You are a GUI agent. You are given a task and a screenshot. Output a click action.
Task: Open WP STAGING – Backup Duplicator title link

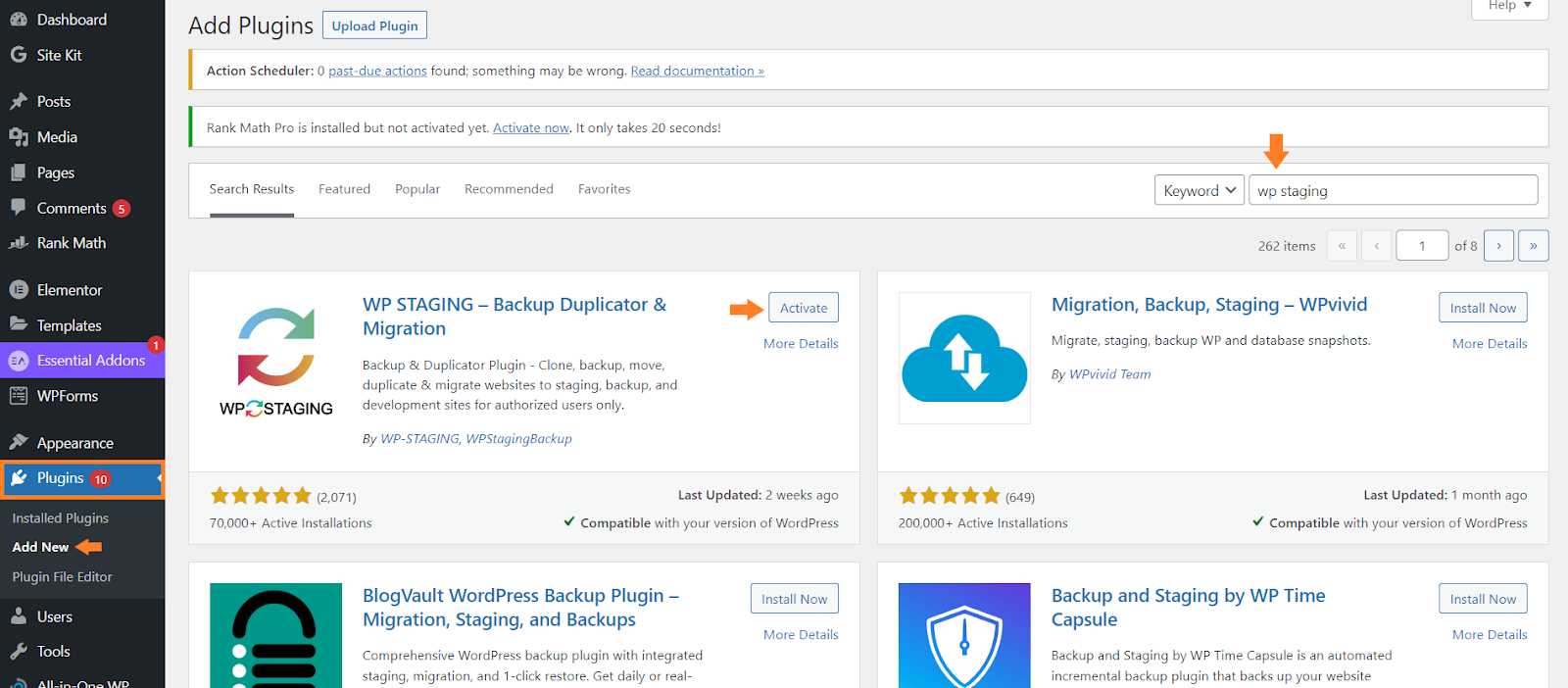514,317
